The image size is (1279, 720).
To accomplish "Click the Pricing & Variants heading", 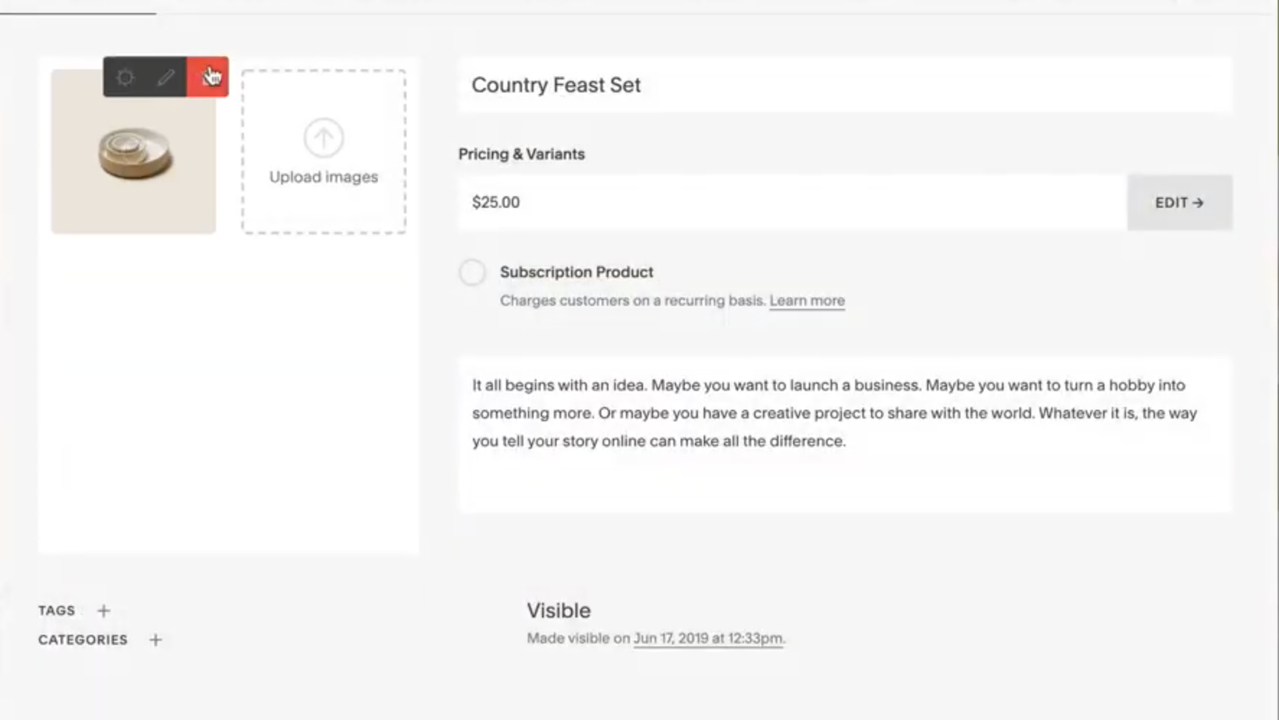I will point(521,154).
